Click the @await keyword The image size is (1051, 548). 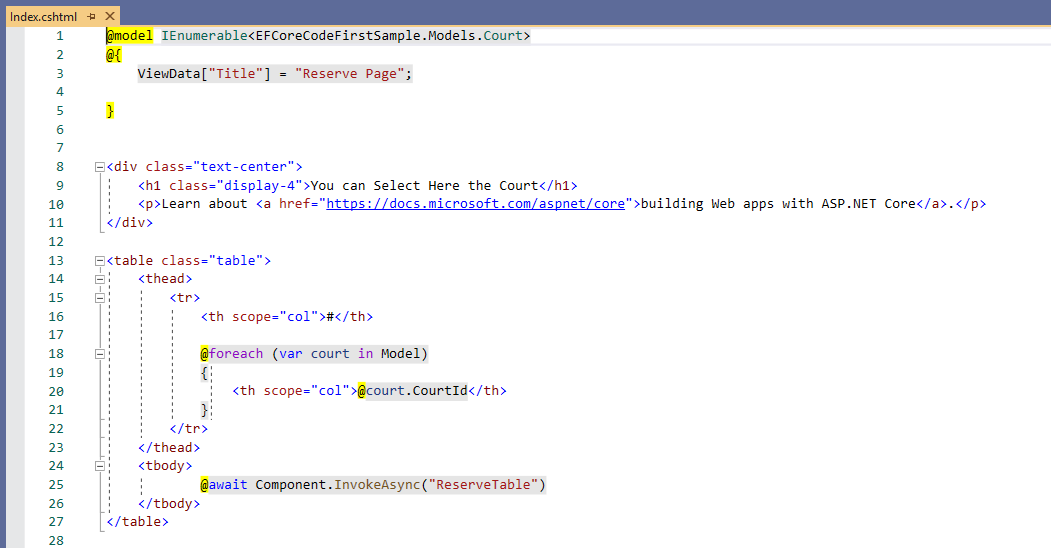(x=224, y=484)
